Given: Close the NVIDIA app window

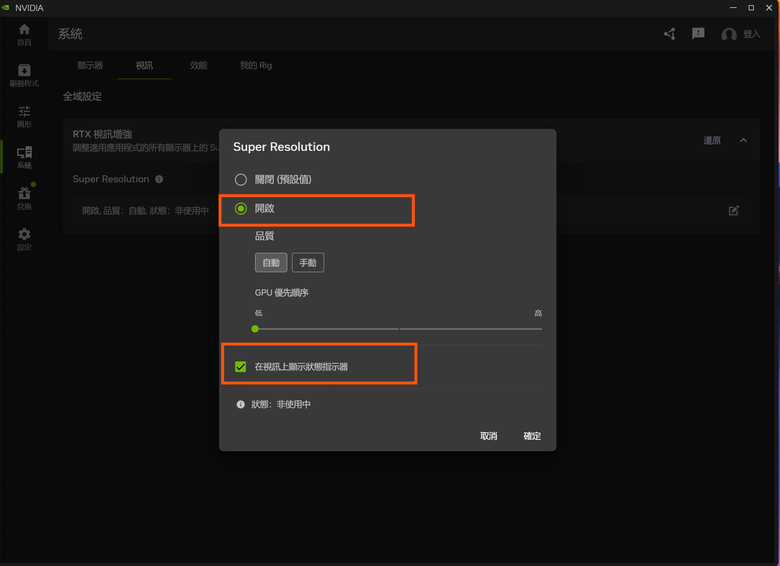Looking at the screenshot, I should pos(769,7).
